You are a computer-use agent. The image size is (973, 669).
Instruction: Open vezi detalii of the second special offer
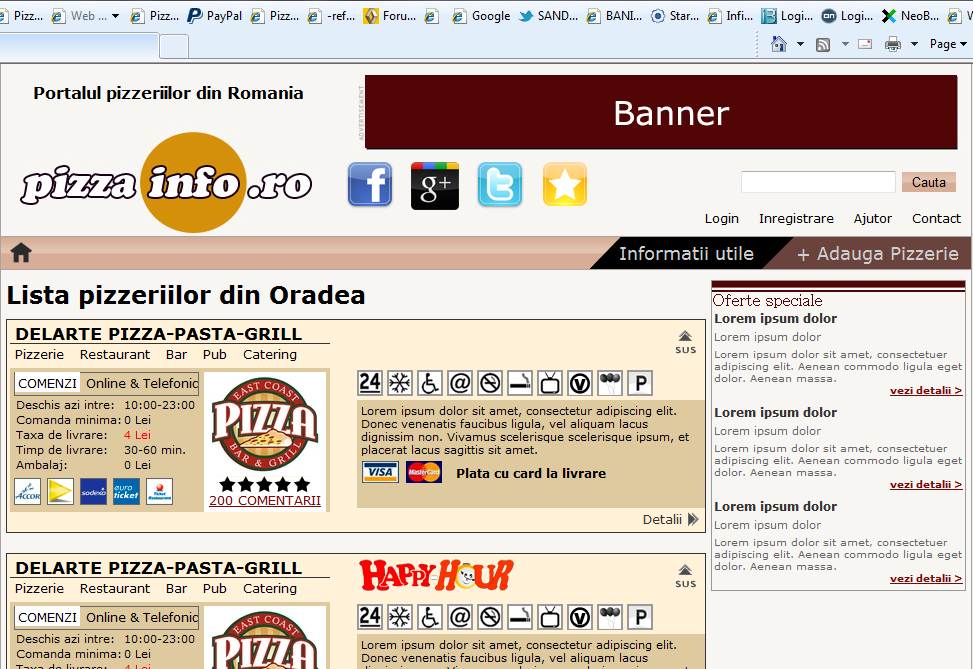pyautogui.click(x=926, y=484)
